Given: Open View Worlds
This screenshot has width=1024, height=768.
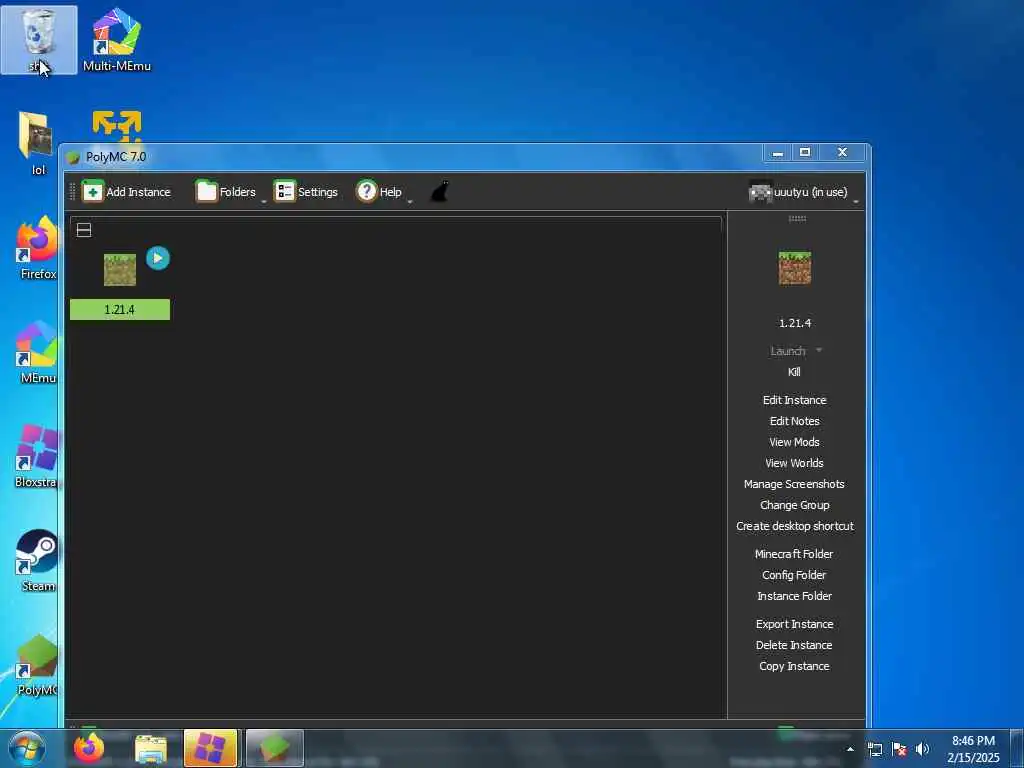Looking at the screenshot, I should coord(795,463).
